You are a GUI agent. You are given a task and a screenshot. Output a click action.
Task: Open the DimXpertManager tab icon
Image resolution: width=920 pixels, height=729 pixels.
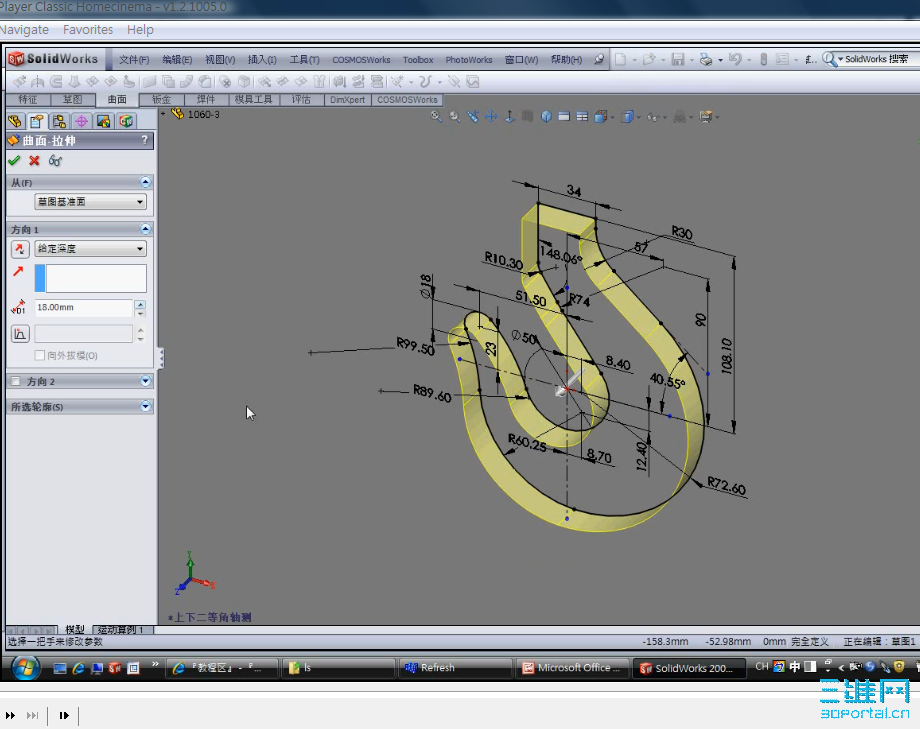click(81, 122)
